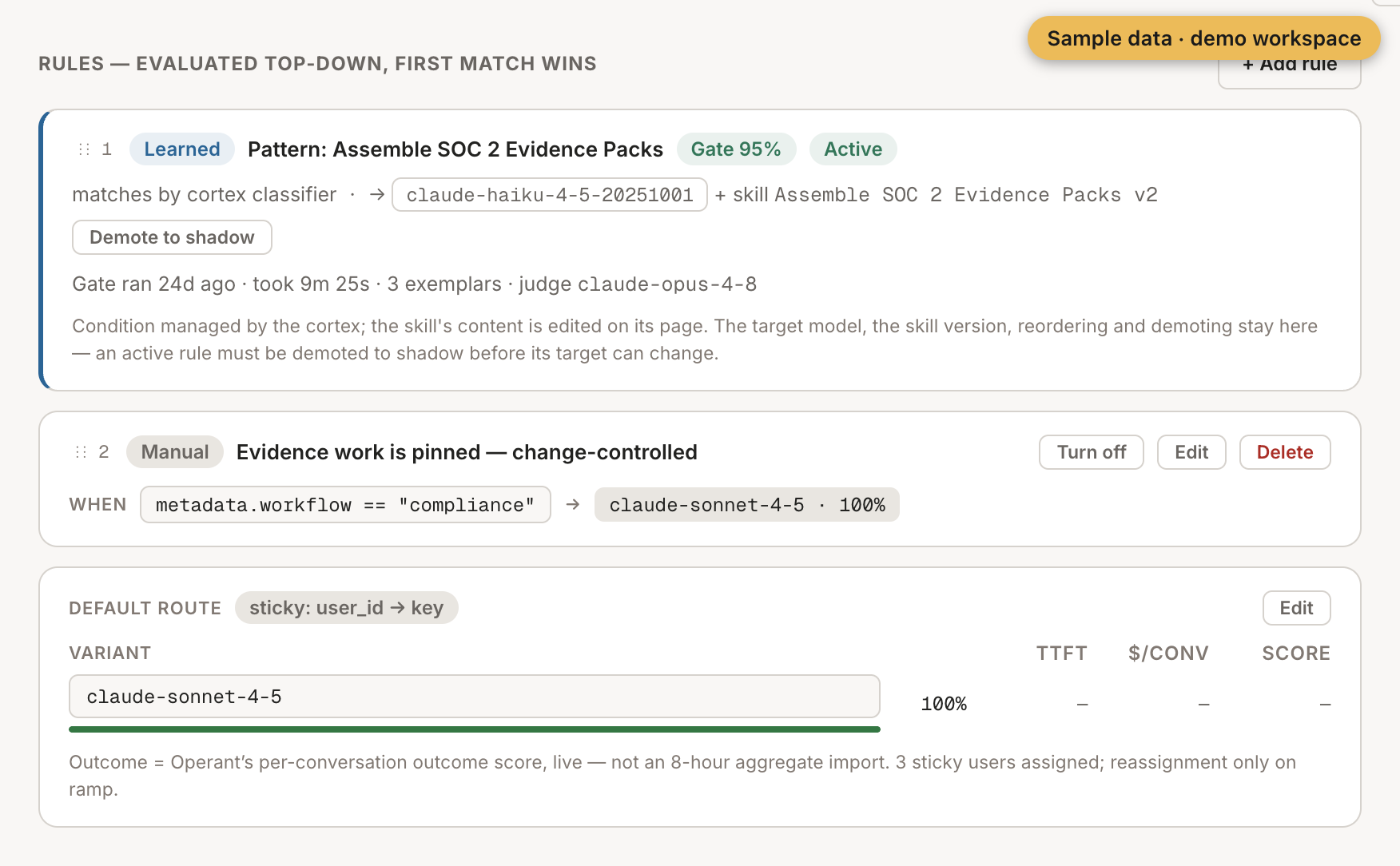Click the skill name Assemble SOC 2 Evidence Packs v2

click(966, 195)
